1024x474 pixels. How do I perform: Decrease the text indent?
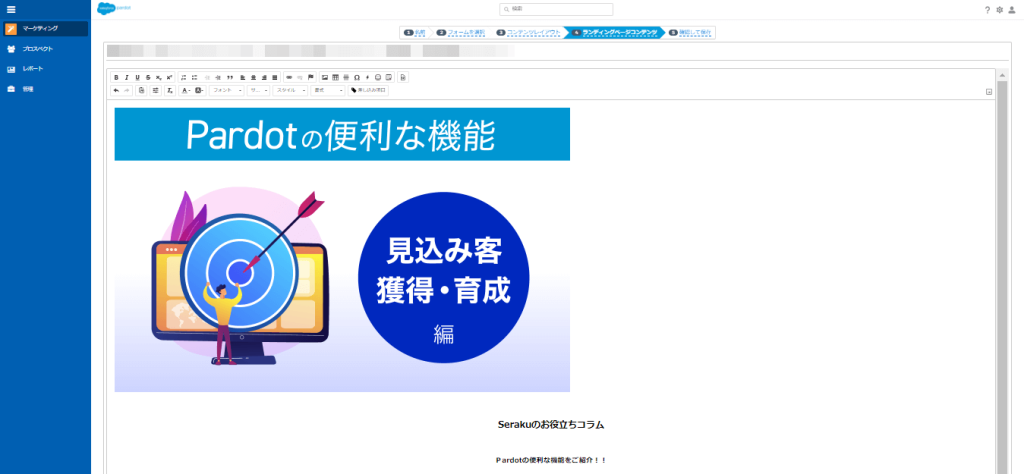208,78
